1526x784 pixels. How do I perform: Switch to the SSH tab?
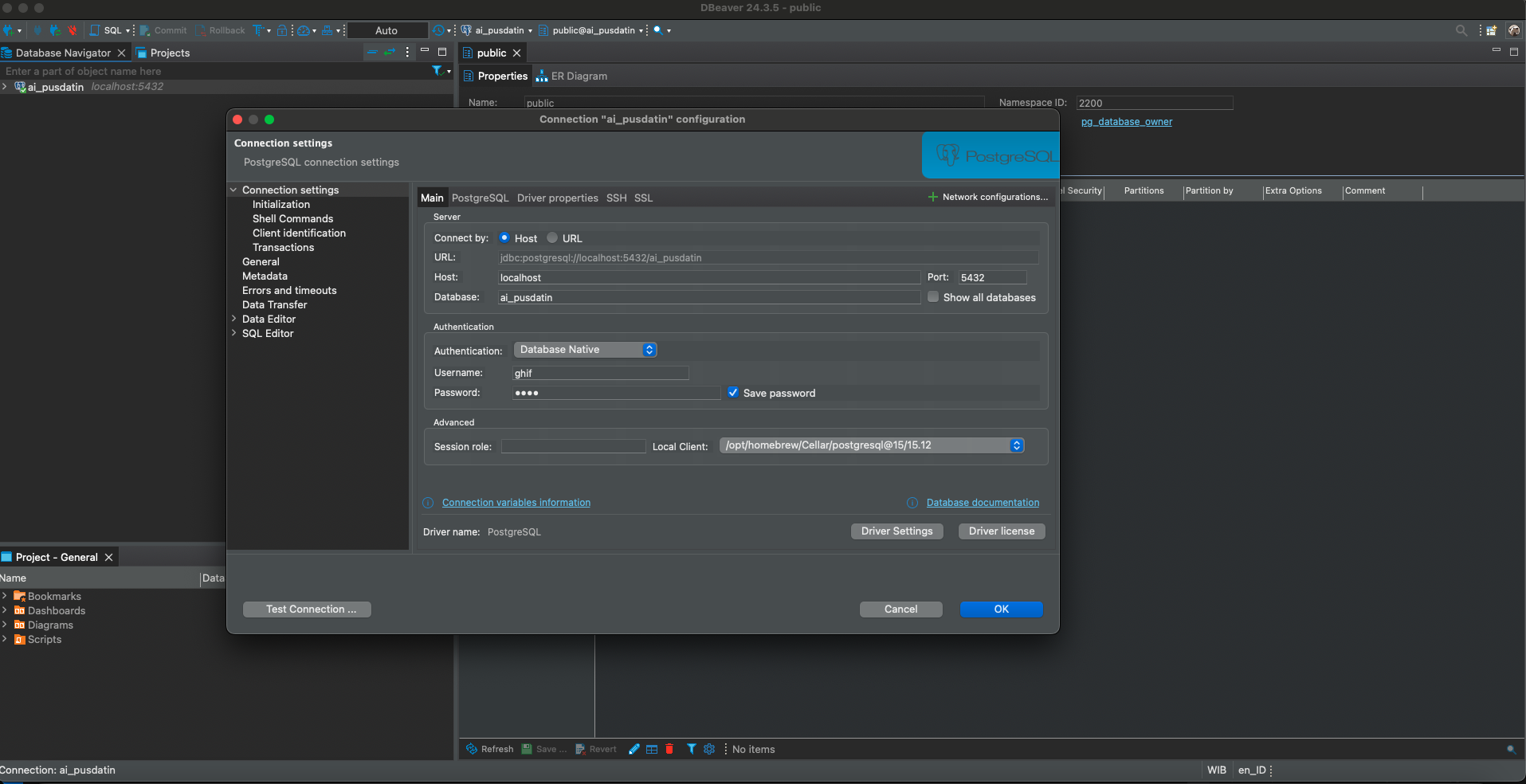(x=617, y=198)
